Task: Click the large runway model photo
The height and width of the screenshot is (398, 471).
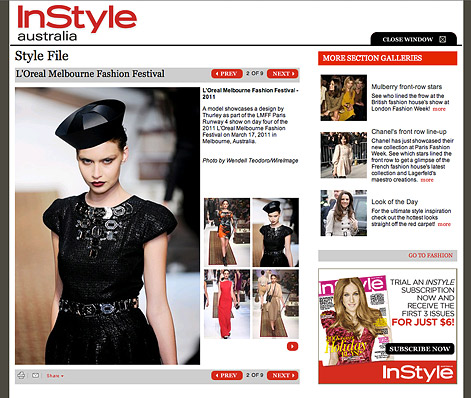Action: pyautogui.click(x=107, y=226)
